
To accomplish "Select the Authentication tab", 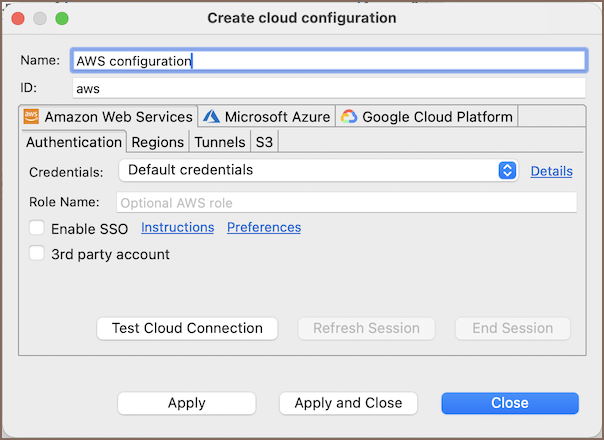I will click(74, 142).
